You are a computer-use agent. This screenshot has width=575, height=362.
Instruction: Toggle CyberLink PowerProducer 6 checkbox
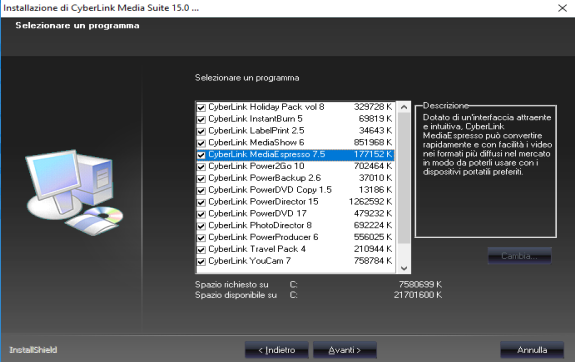click(x=201, y=238)
